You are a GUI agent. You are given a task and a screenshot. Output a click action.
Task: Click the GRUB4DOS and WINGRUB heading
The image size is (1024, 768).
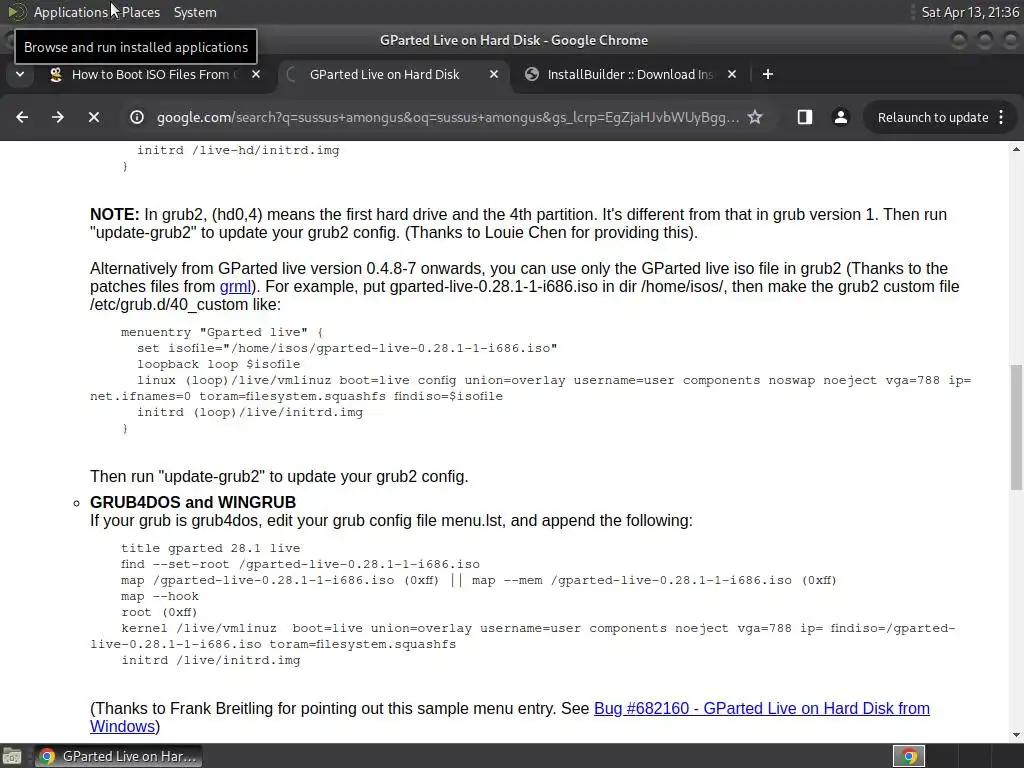(193, 502)
